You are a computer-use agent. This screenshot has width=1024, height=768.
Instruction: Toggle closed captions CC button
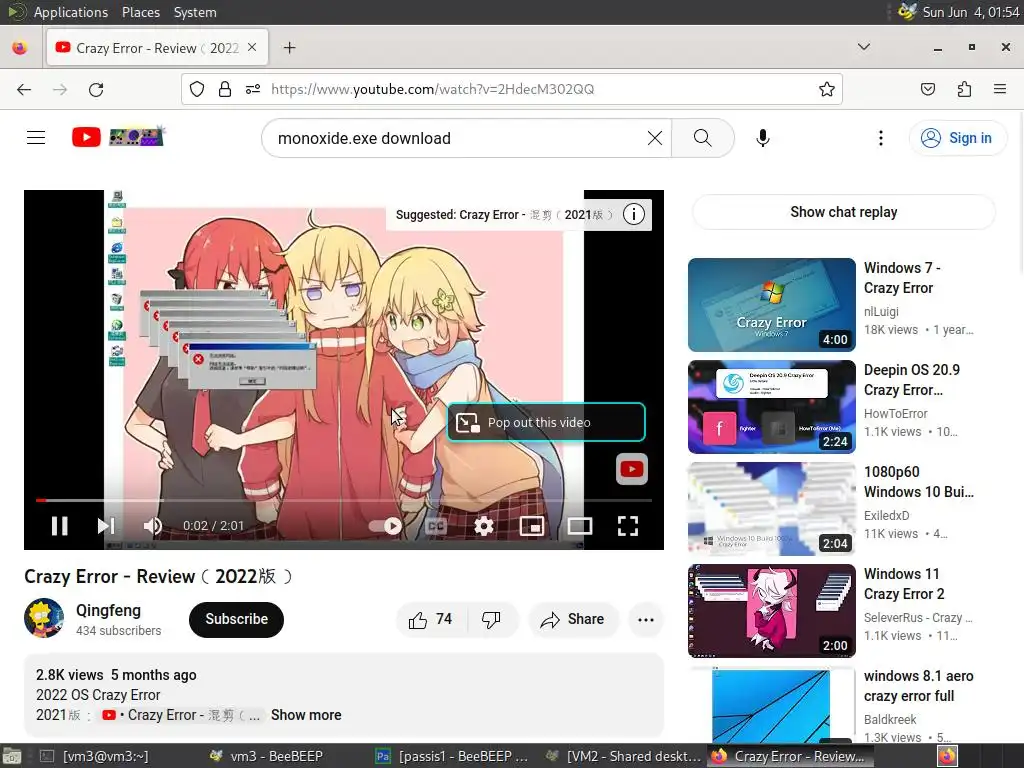(436, 526)
